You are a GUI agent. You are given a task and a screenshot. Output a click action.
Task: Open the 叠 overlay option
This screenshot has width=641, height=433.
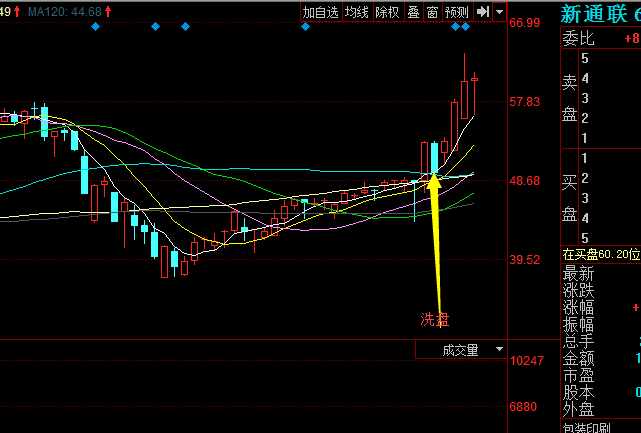pyautogui.click(x=413, y=12)
